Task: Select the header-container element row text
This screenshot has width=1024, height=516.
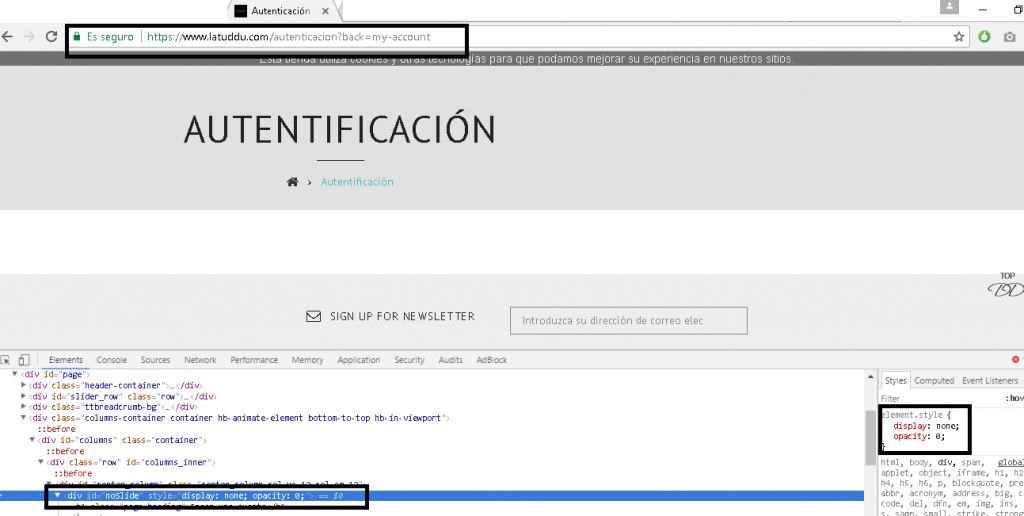Action: tap(116, 385)
